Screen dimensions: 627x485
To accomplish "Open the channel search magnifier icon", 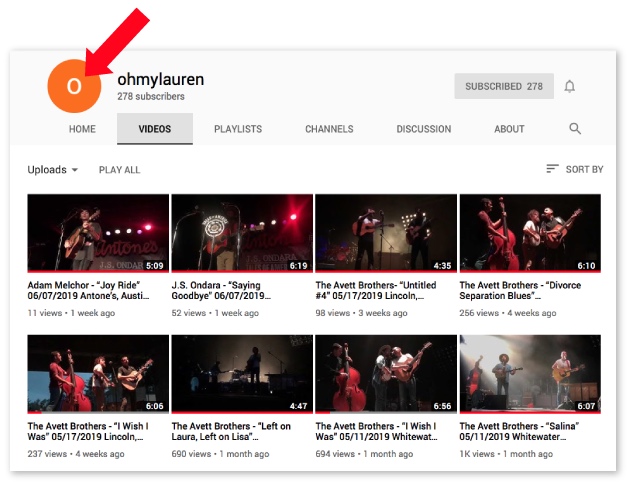I will point(575,128).
